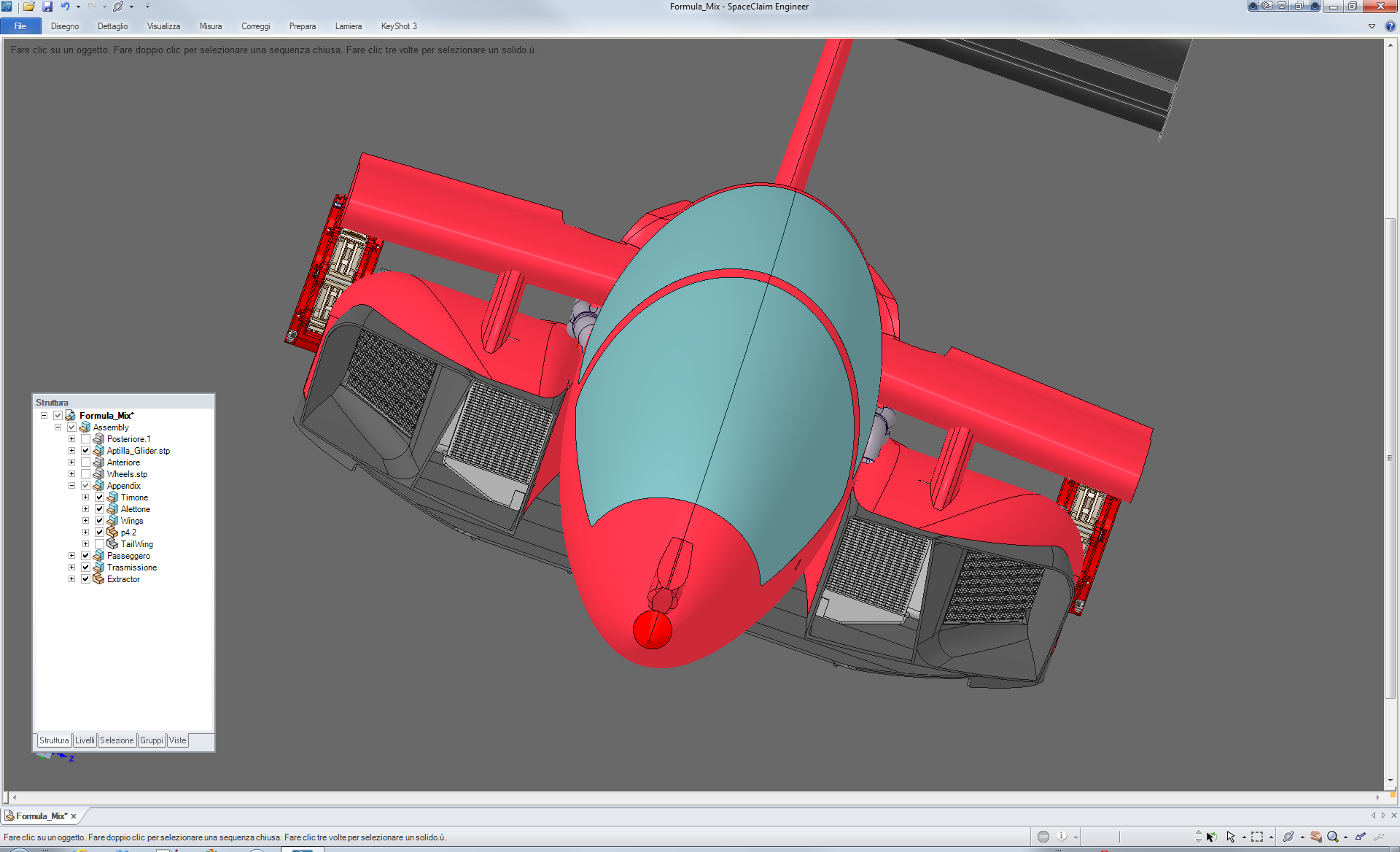Click the horizontal scrollbar right arrow

click(1377, 798)
